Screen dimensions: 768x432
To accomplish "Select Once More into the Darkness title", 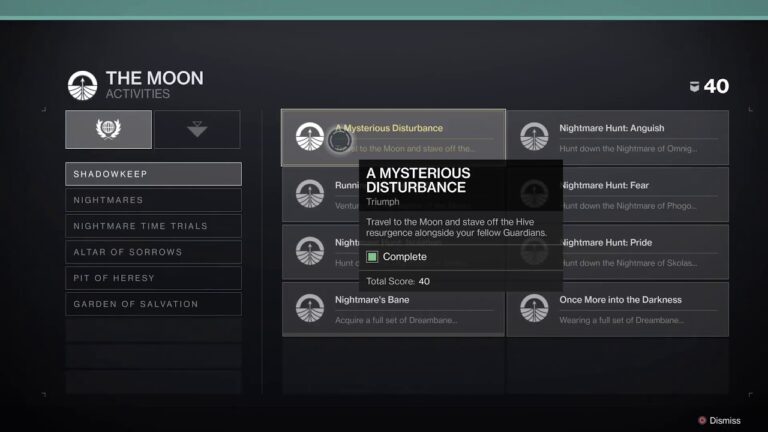I will click(621, 300).
